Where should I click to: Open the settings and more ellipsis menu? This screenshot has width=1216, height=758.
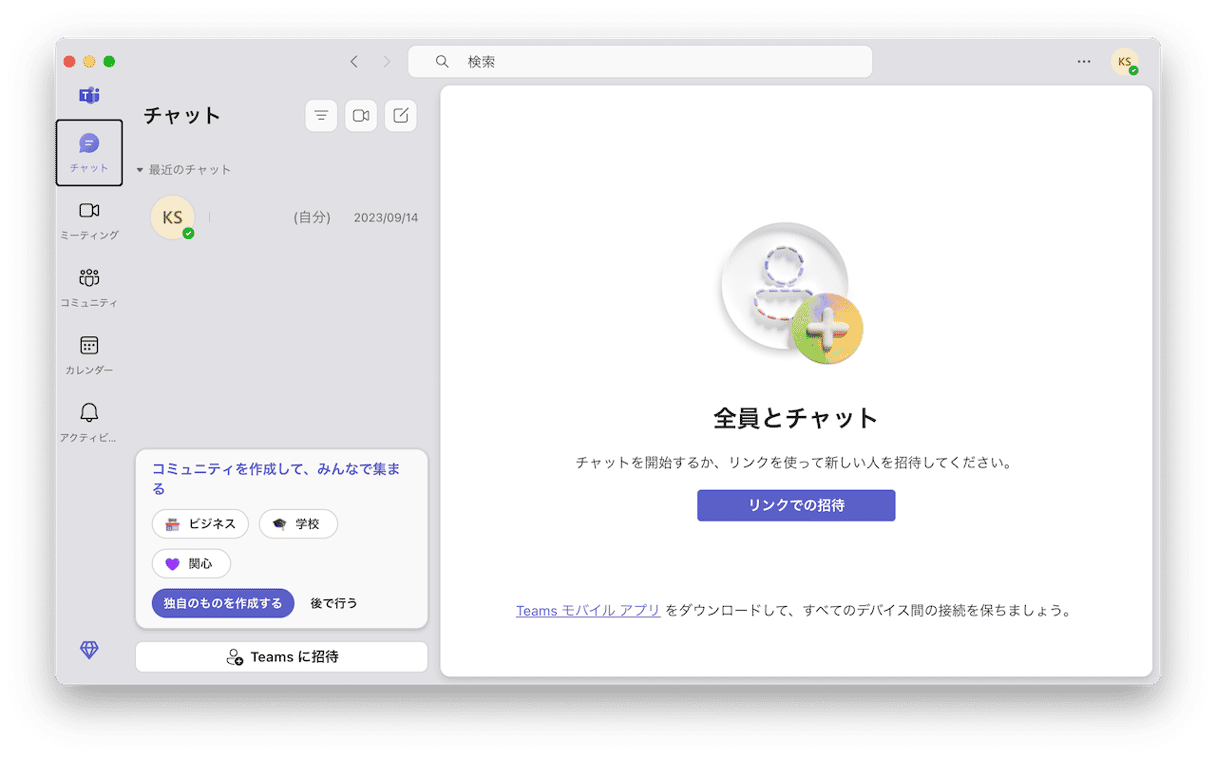(x=1084, y=62)
